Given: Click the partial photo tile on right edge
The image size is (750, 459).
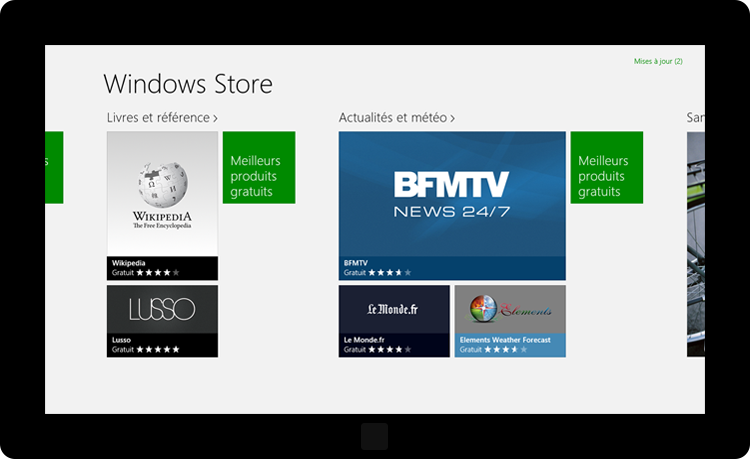Looking at the screenshot, I should (x=695, y=244).
